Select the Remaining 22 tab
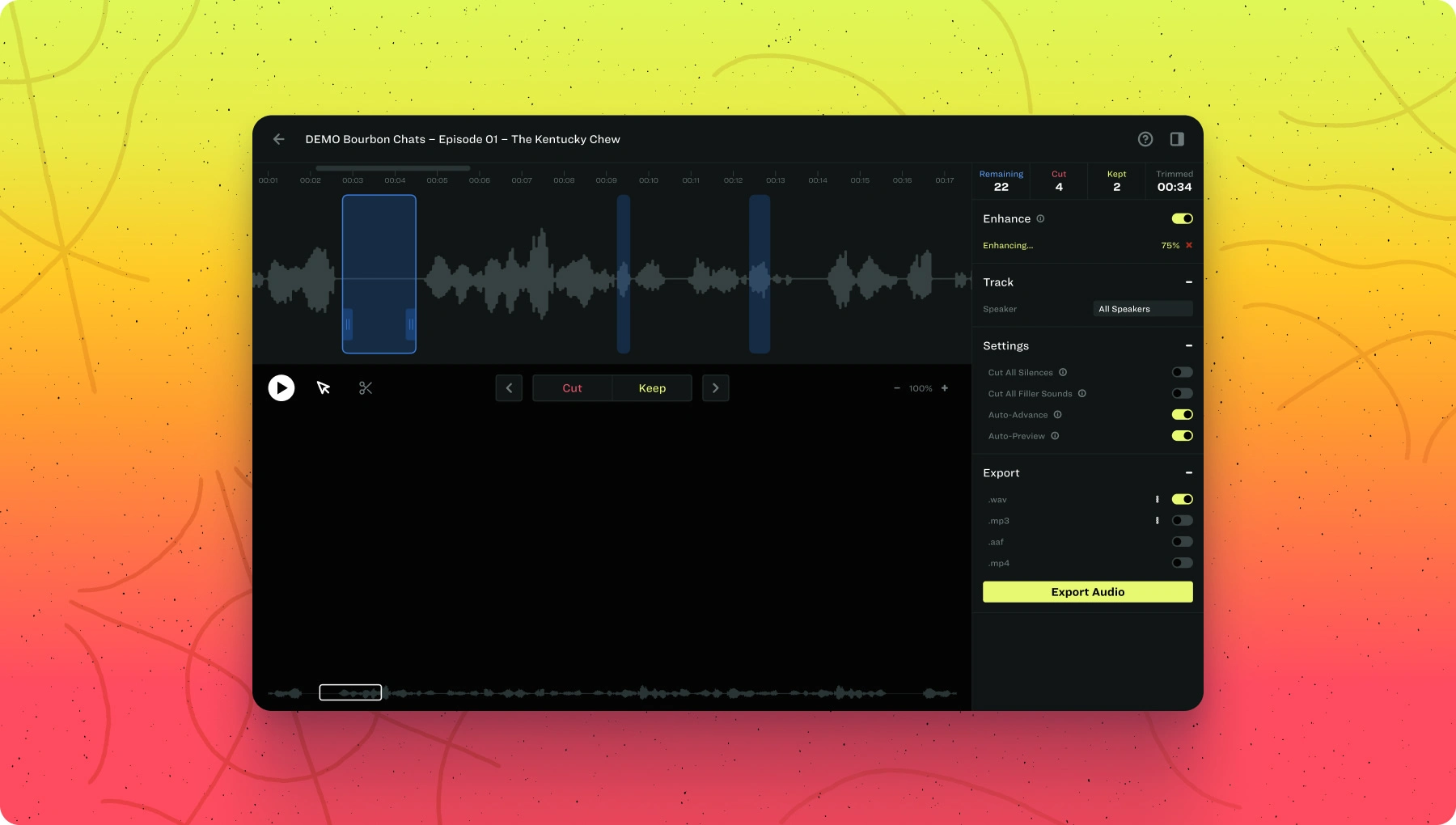 (1001, 181)
